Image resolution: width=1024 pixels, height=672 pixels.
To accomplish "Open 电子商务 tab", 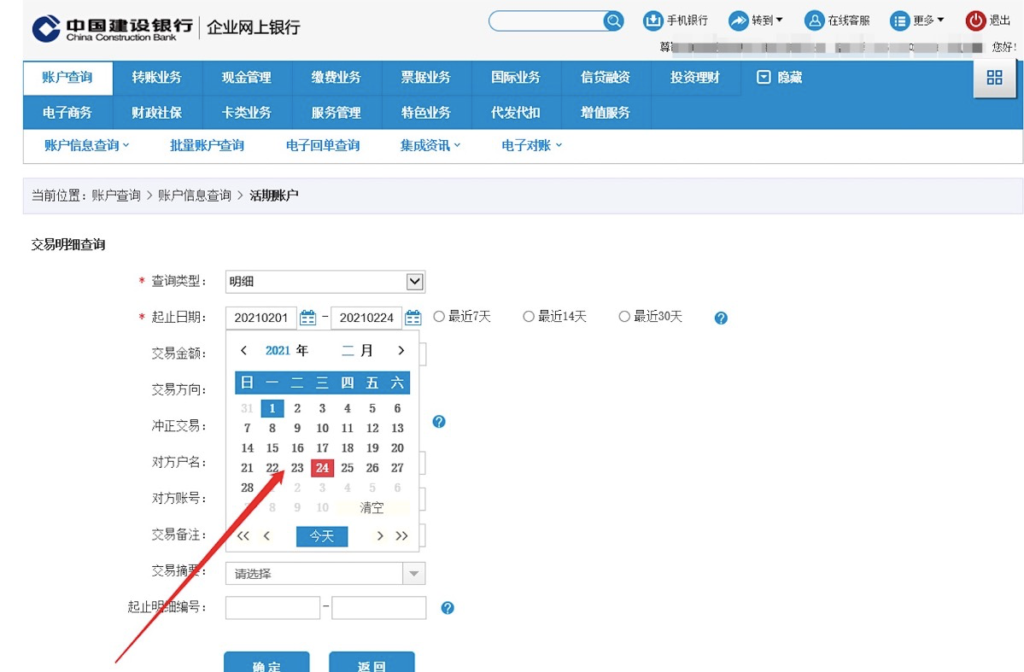I will pyautogui.click(x=67, y=112).
